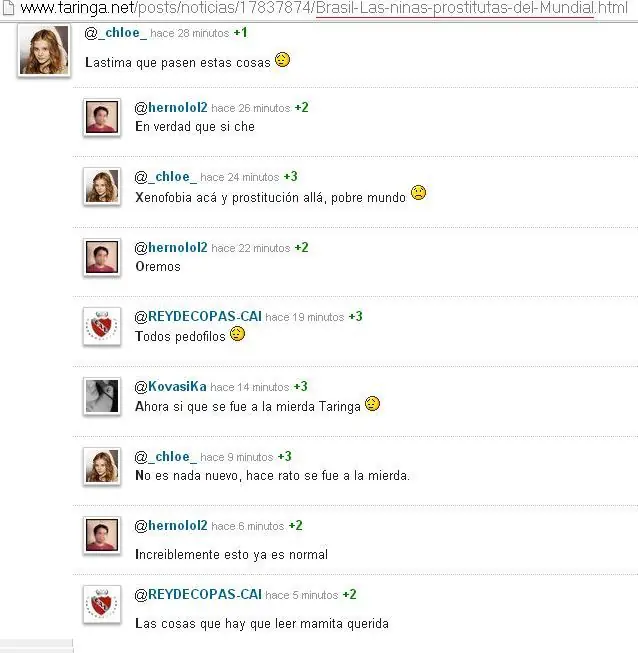Open _chloe_ large avatar on top comment
638x653 pixels.
point(44,50)
